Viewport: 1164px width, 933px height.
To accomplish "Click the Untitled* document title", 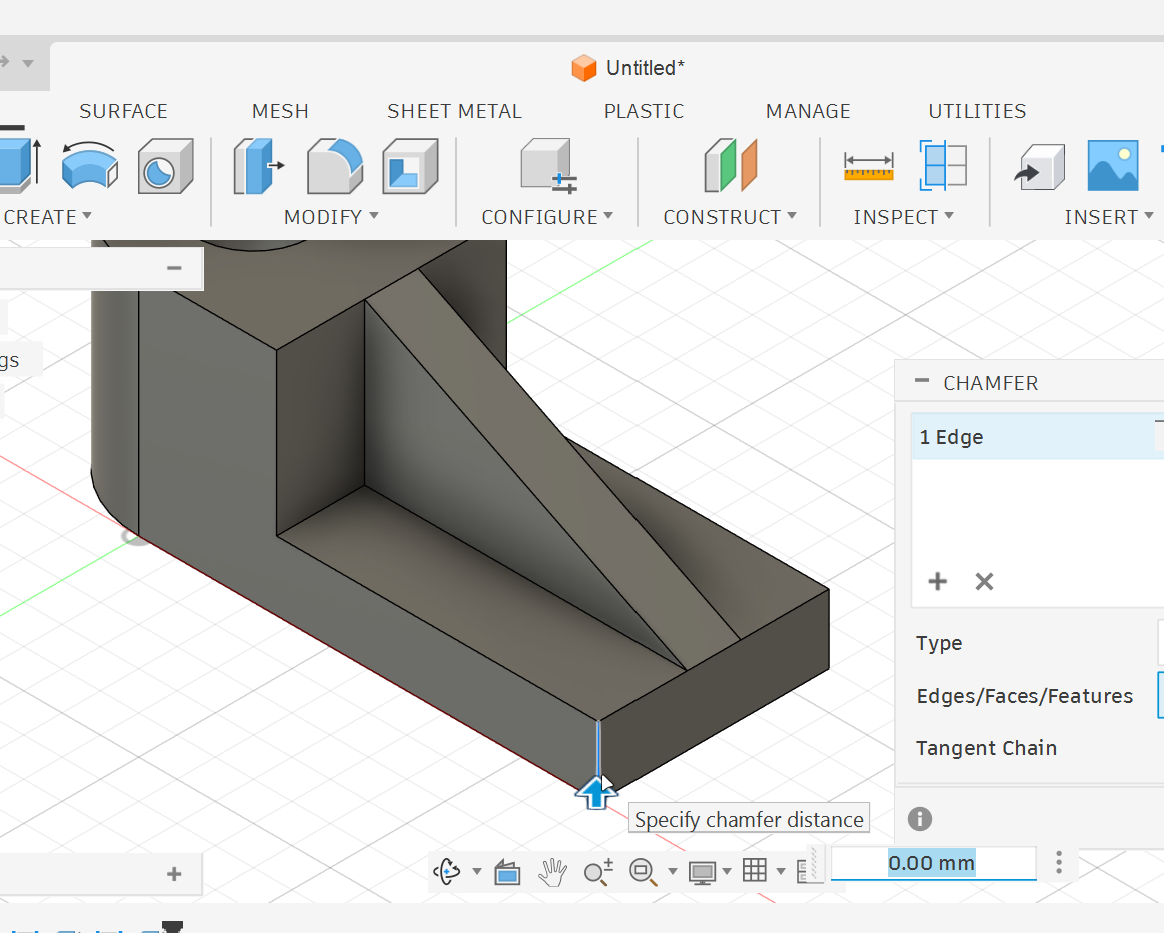I will (645, 68).
